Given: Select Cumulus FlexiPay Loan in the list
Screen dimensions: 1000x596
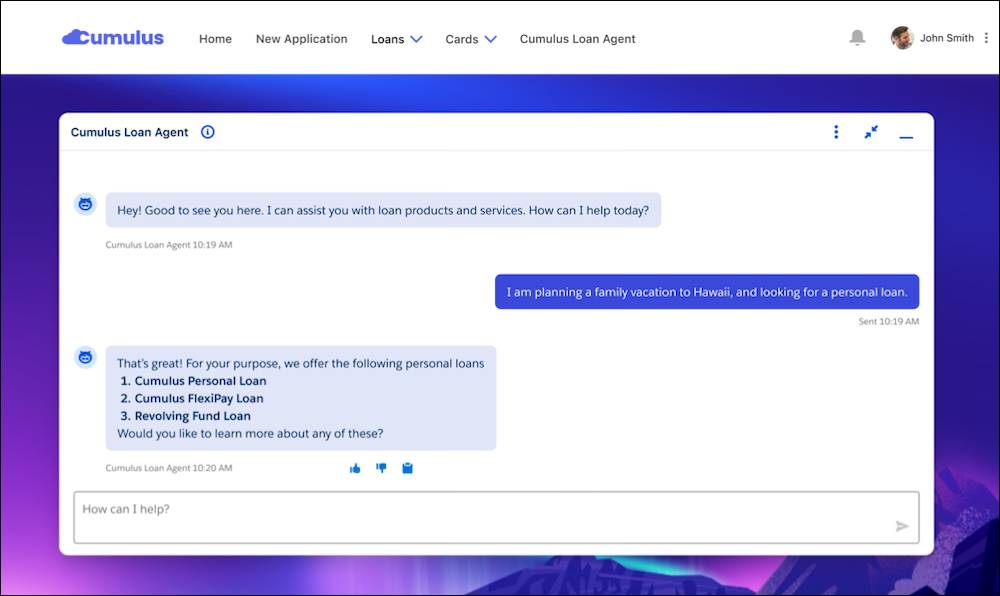Looking at the screenshot, I should coord(199,398).
